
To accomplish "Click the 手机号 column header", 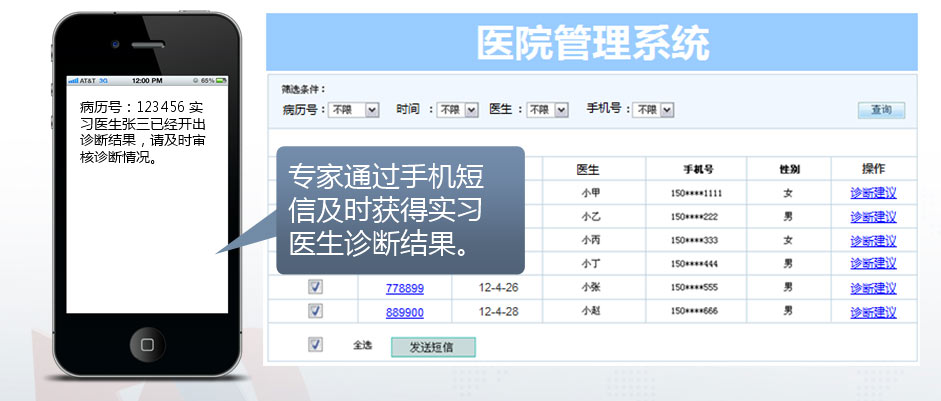I will (x=698, y=169).
